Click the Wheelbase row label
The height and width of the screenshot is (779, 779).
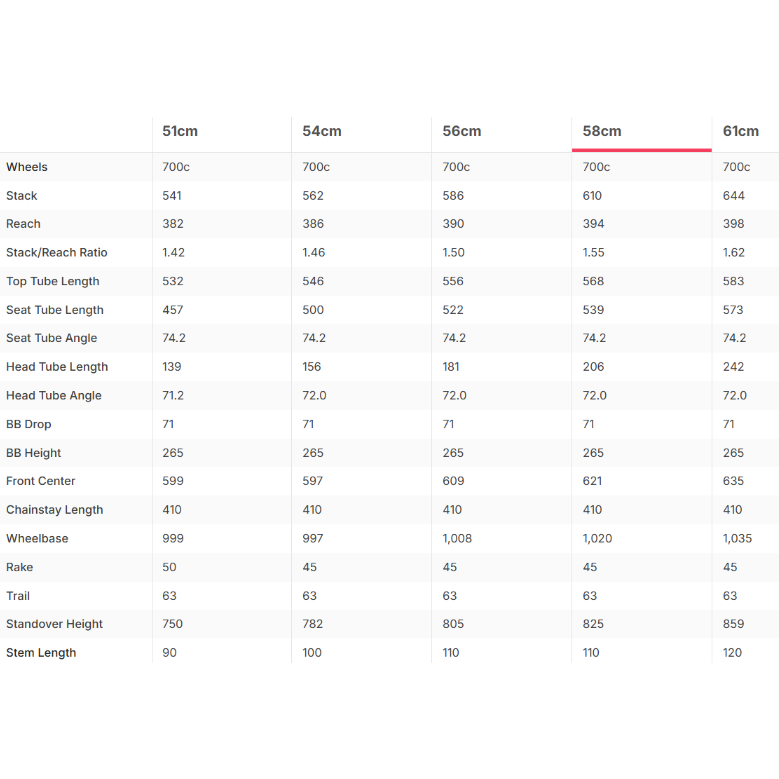pyautogui.click(x=37, y=539)
